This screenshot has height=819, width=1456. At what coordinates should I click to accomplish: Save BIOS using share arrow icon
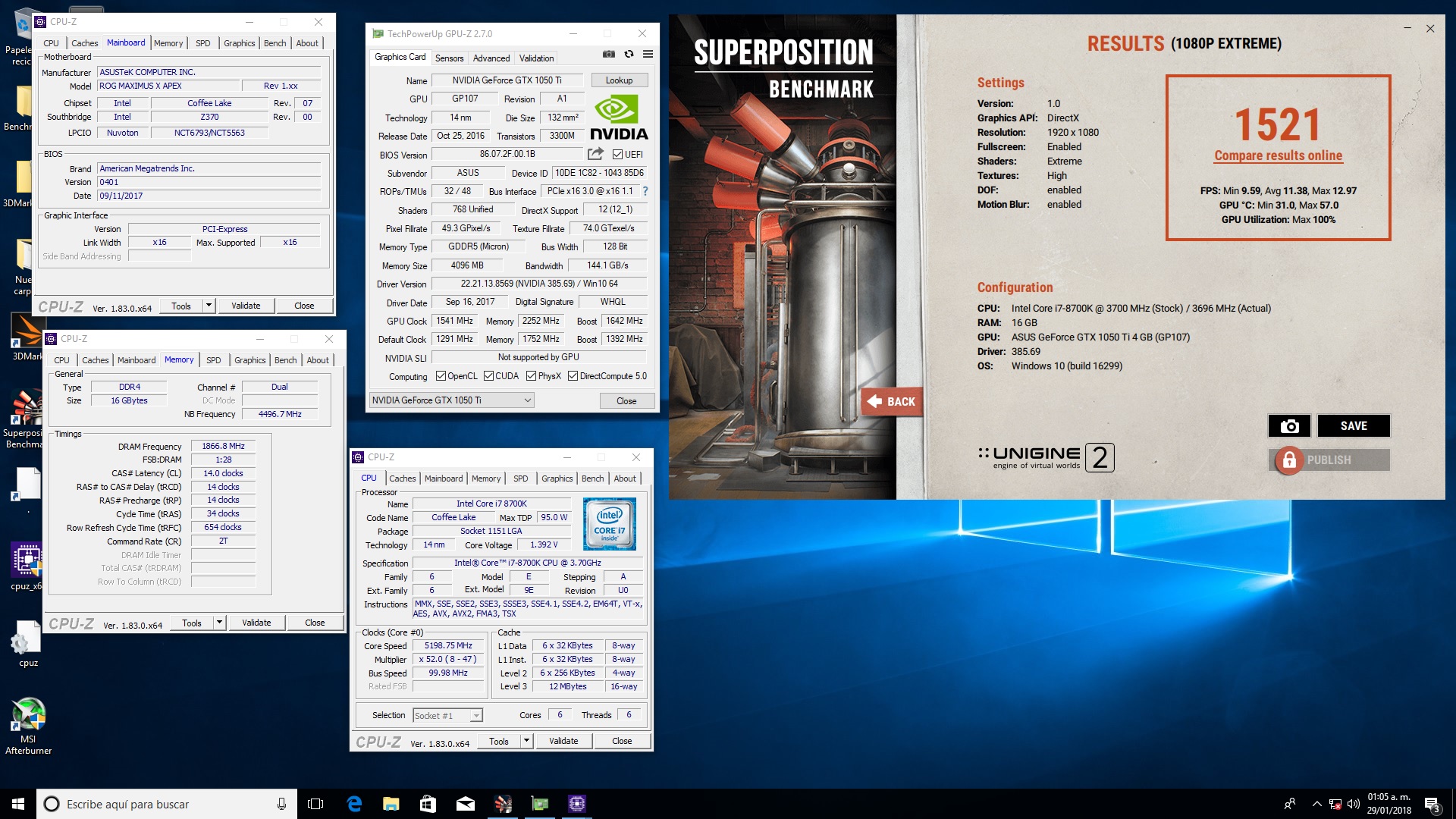coord(595,154)
